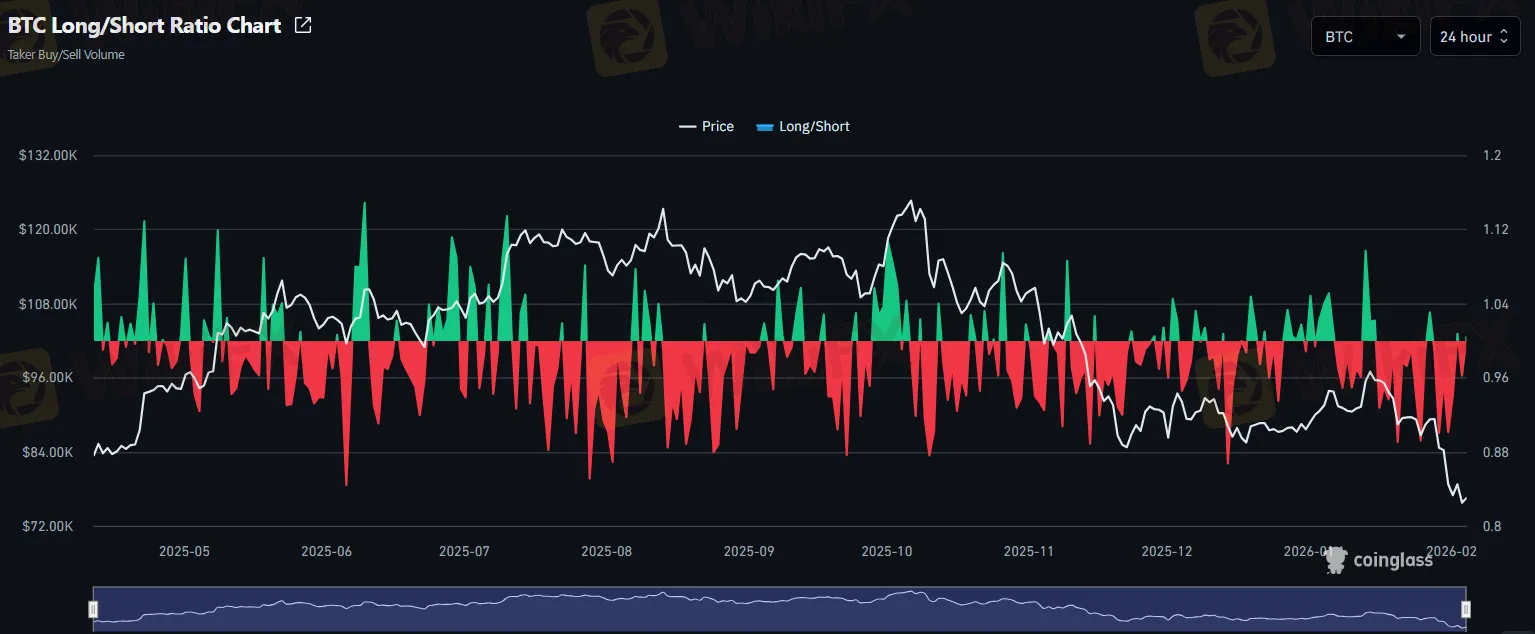1535x634 pixels.
Task: Click the 2025-10 label on the date axis
Action: [x=886, y=550]
